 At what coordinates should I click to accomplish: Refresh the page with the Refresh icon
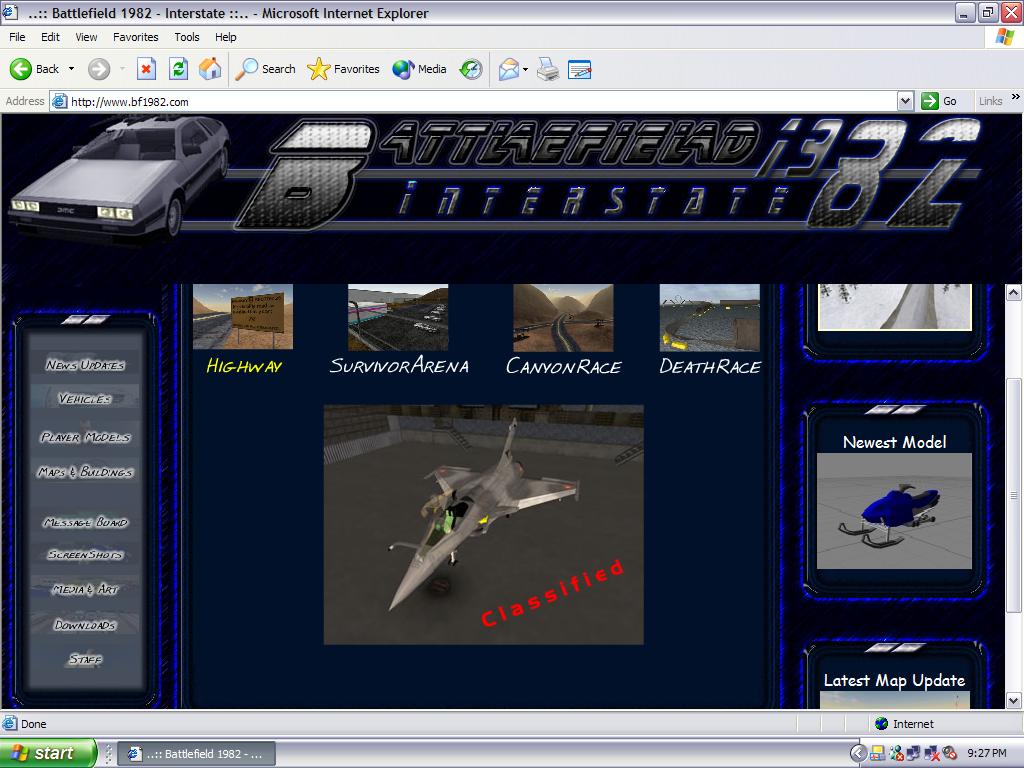178,69
